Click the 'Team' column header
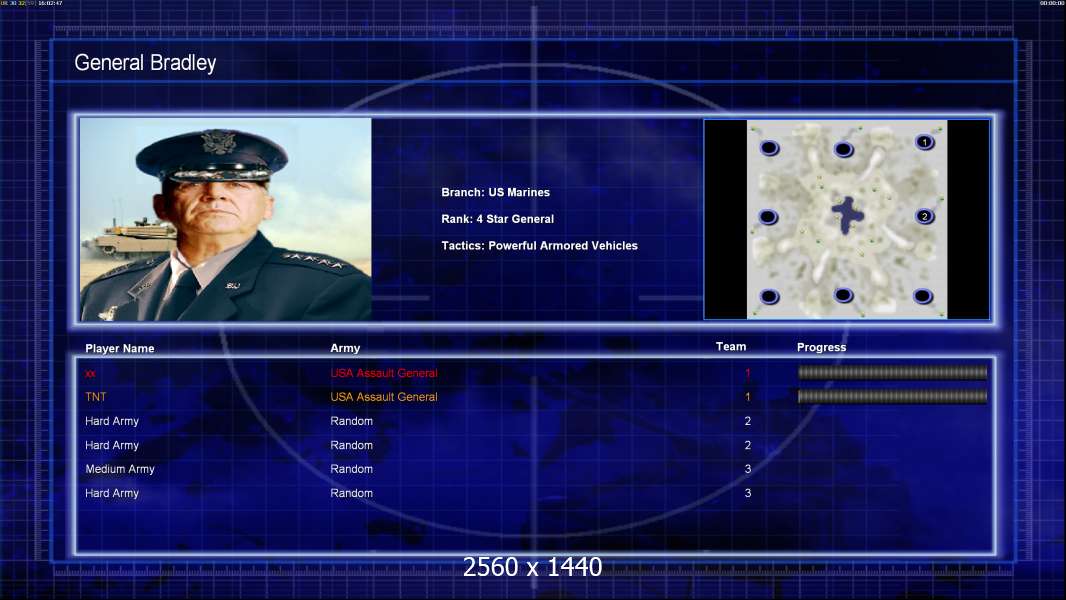Image resolution: width=1066 pixels, height=600 pixels. coord(731,347)
